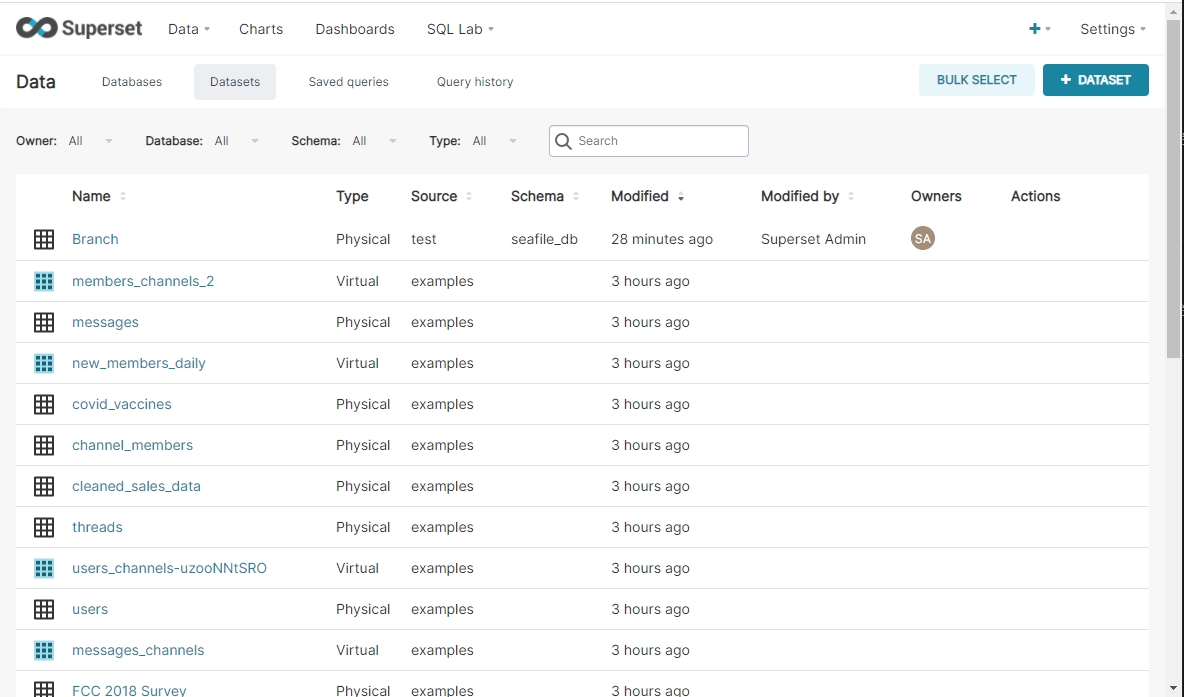
Task: Switch to the Saved queries tab
Action: point(348,82)
